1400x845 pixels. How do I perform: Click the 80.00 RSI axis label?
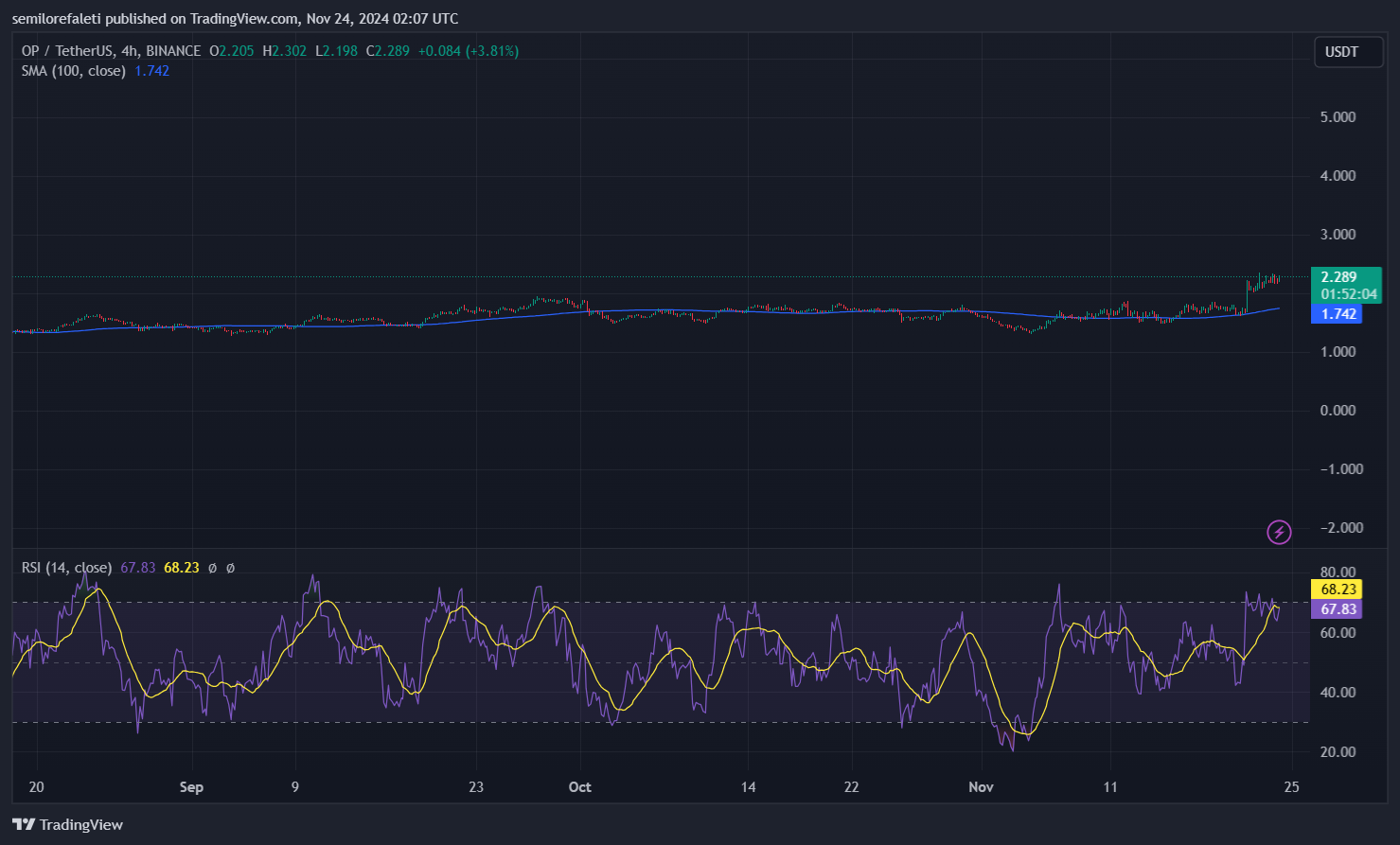(x=1338, y=572)
